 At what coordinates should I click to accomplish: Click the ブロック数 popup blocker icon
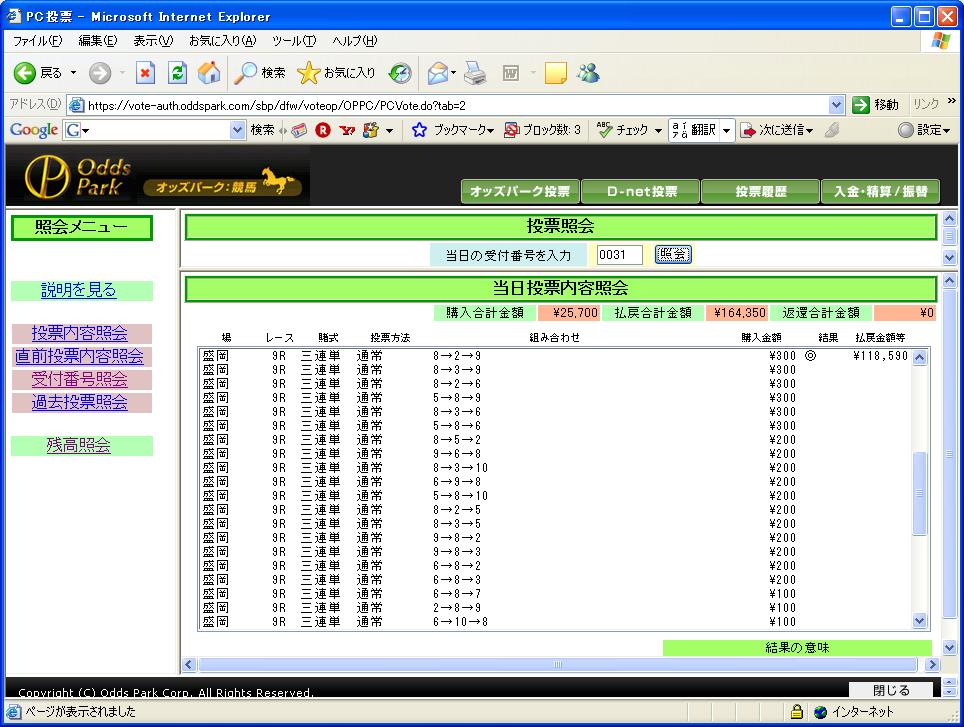pos(511,130)
